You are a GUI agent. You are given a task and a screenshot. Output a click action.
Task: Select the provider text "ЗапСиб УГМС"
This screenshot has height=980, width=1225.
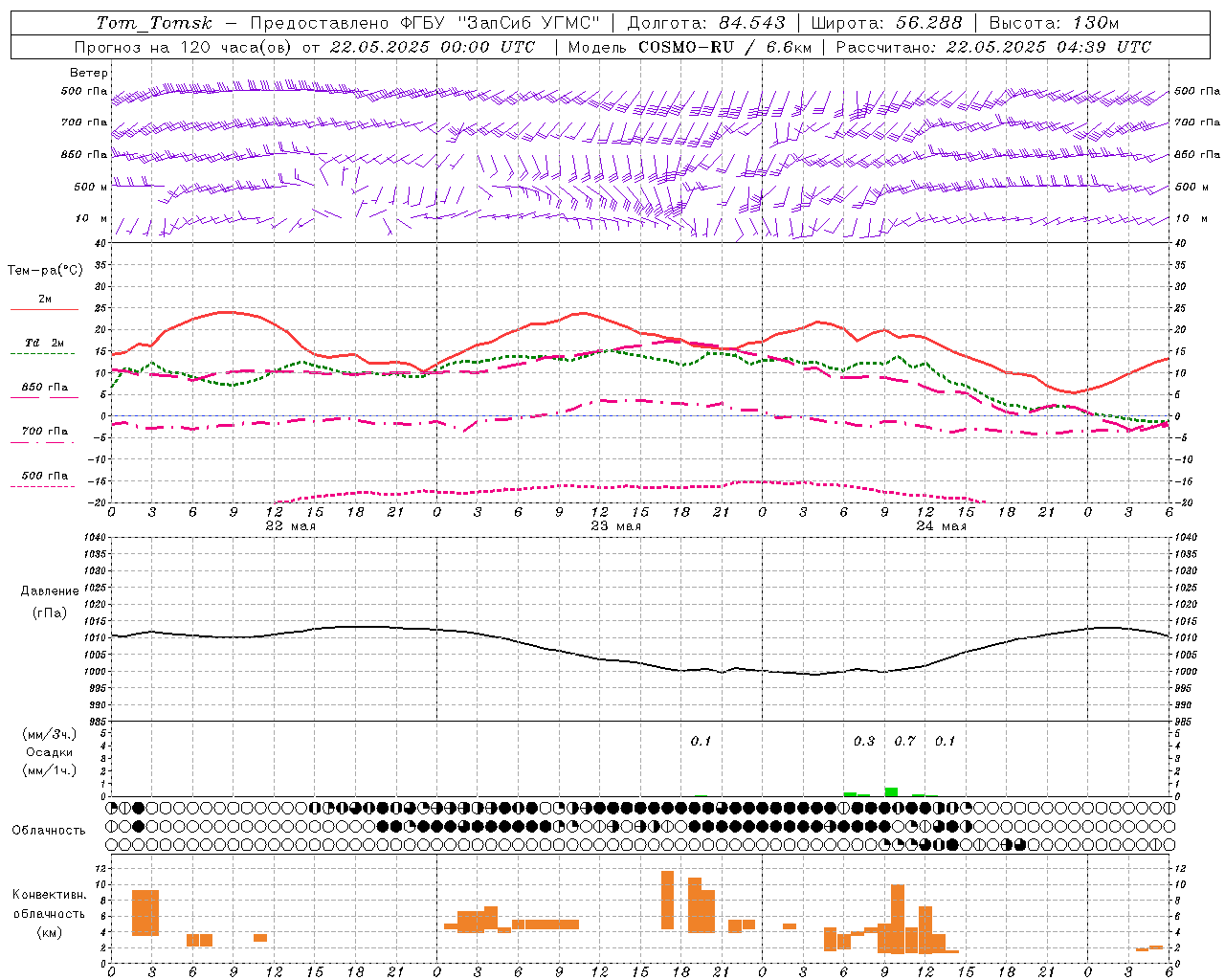click(x=529, y=23)
